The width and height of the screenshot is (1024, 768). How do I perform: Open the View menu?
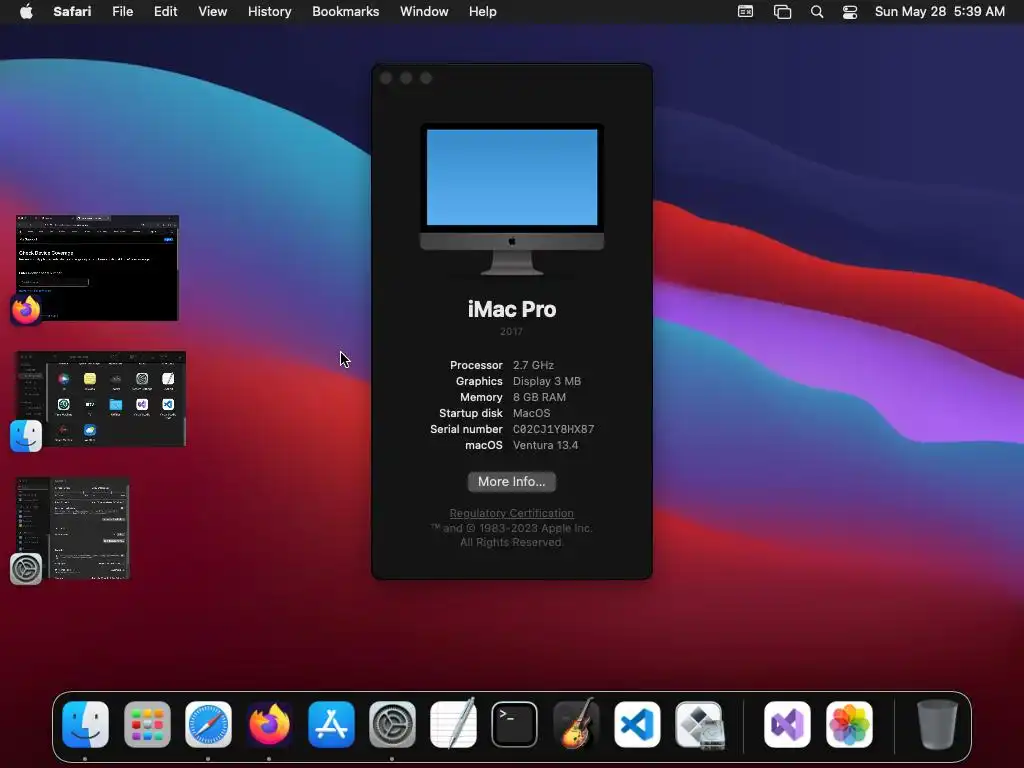pyautogui.click(x=213, y=12)
